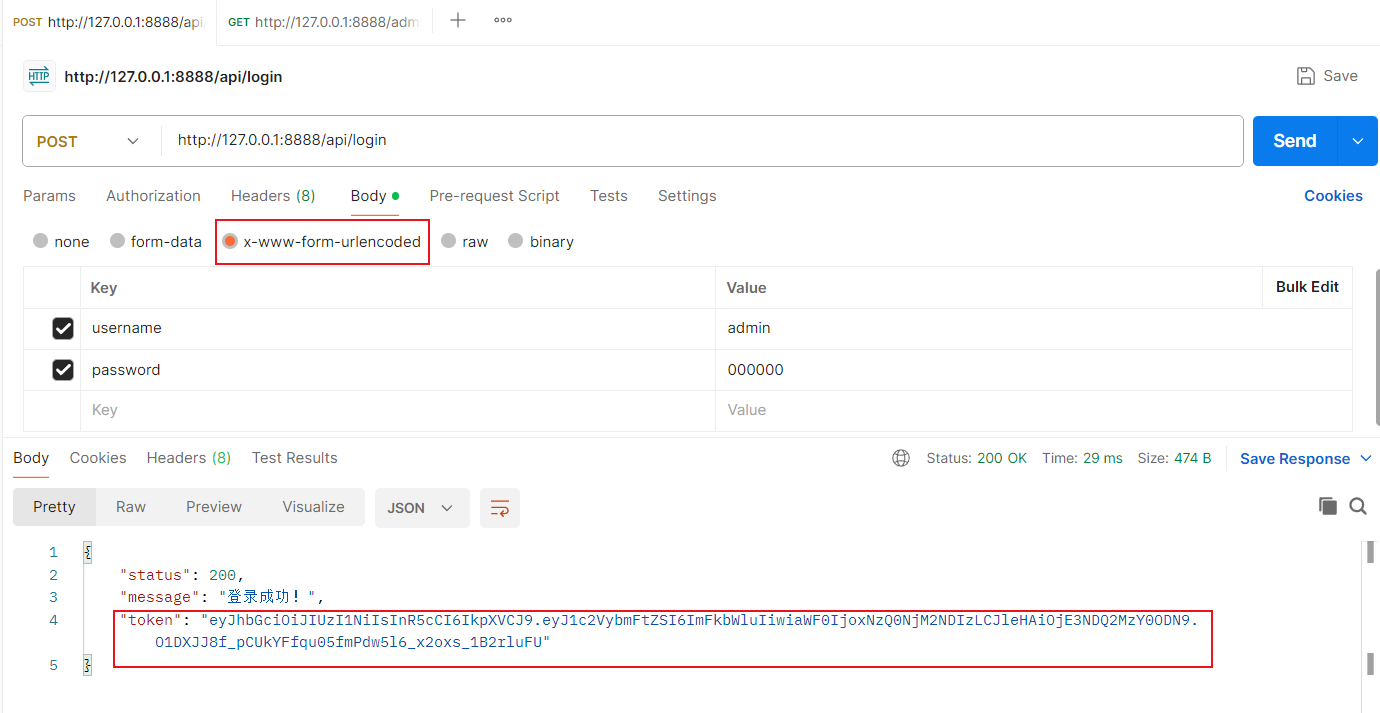Image resolution: width=1380 pixels, height=713 pixels.
Task: Switch to the GET admin request tab
Action: [x=324, y=22]
